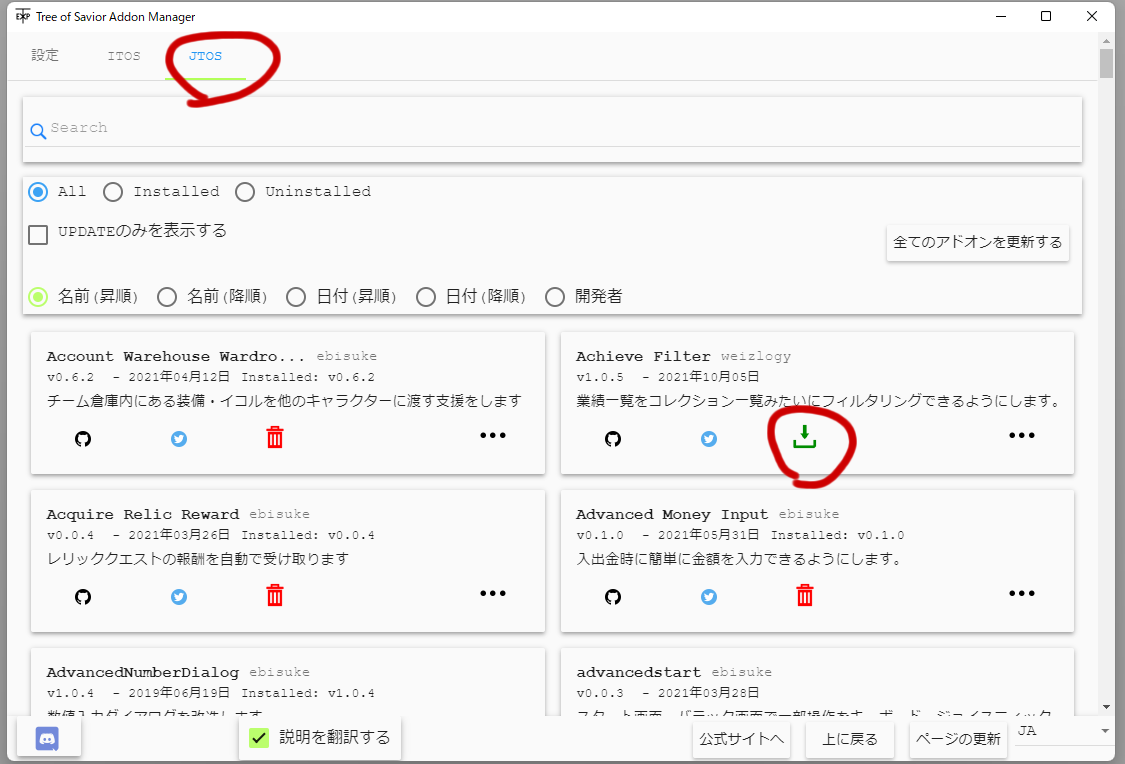Open more options for Account Warehouse Wardrobe addon
The width and height of the screenshot is (1125, 764).
coord(493,435)
